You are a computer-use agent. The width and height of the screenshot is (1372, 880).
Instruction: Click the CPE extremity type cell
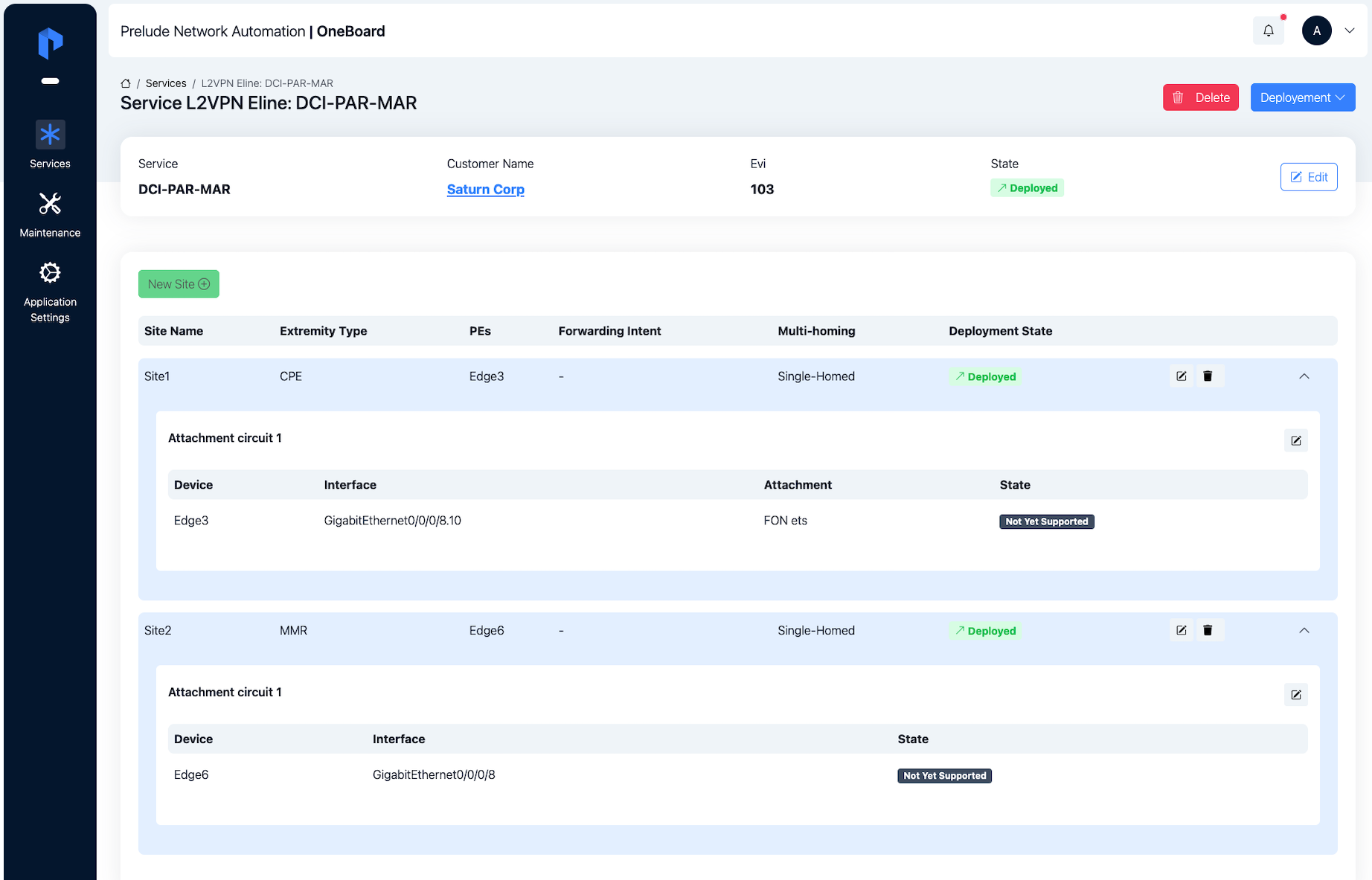(291, 376)
